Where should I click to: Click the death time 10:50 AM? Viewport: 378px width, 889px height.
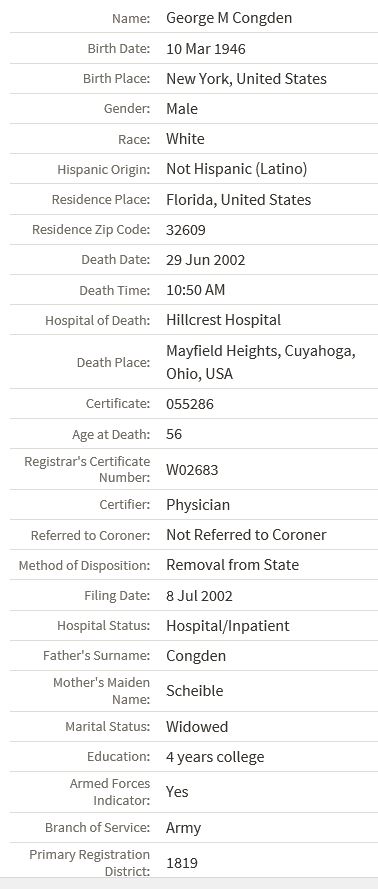(196, 290)
